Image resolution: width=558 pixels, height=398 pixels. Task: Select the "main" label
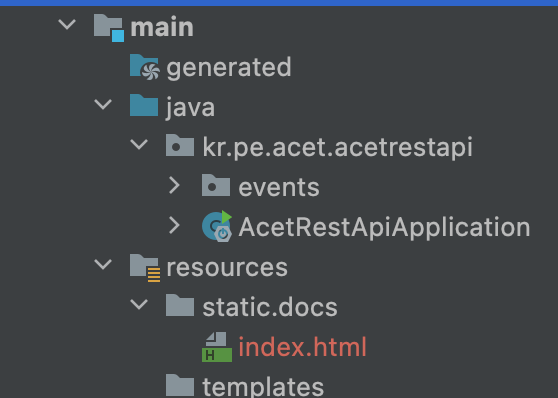162,27
